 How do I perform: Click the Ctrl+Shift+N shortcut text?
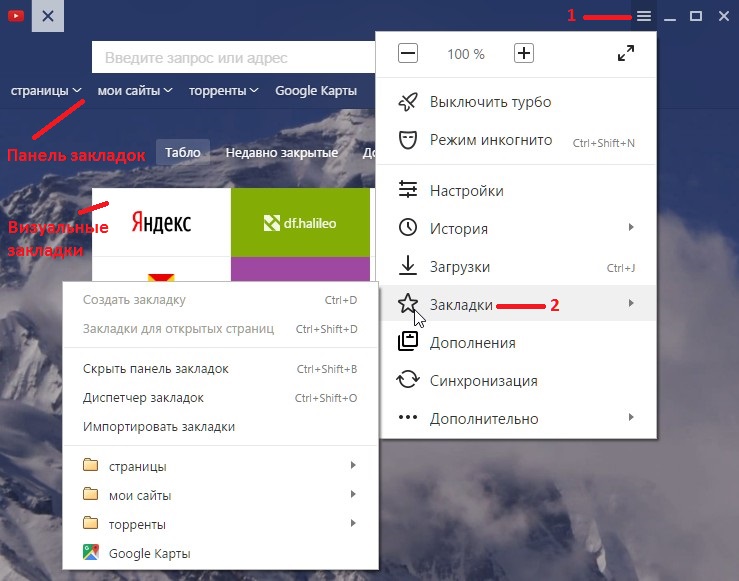(x=604, y=143)
